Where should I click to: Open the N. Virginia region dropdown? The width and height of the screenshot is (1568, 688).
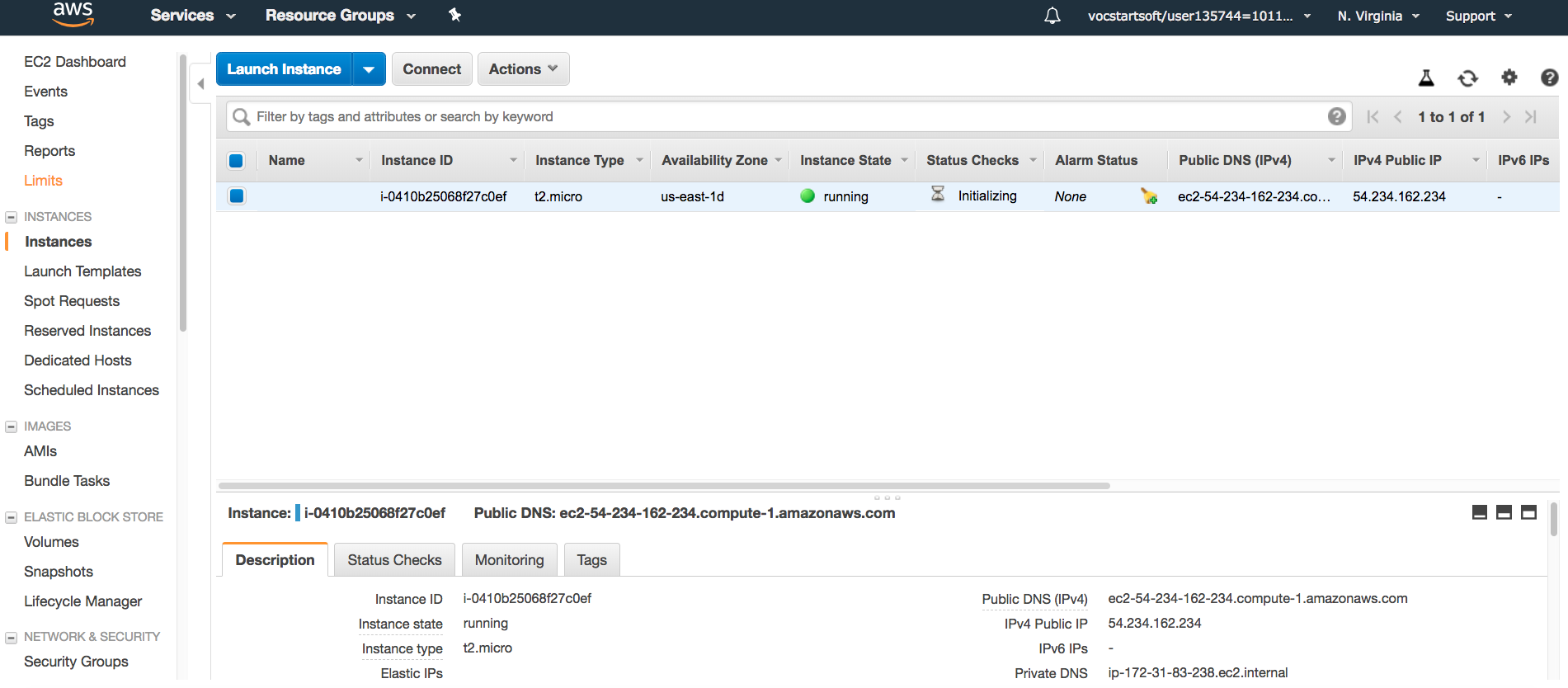pyautogui.click(x=1378, y=16)
